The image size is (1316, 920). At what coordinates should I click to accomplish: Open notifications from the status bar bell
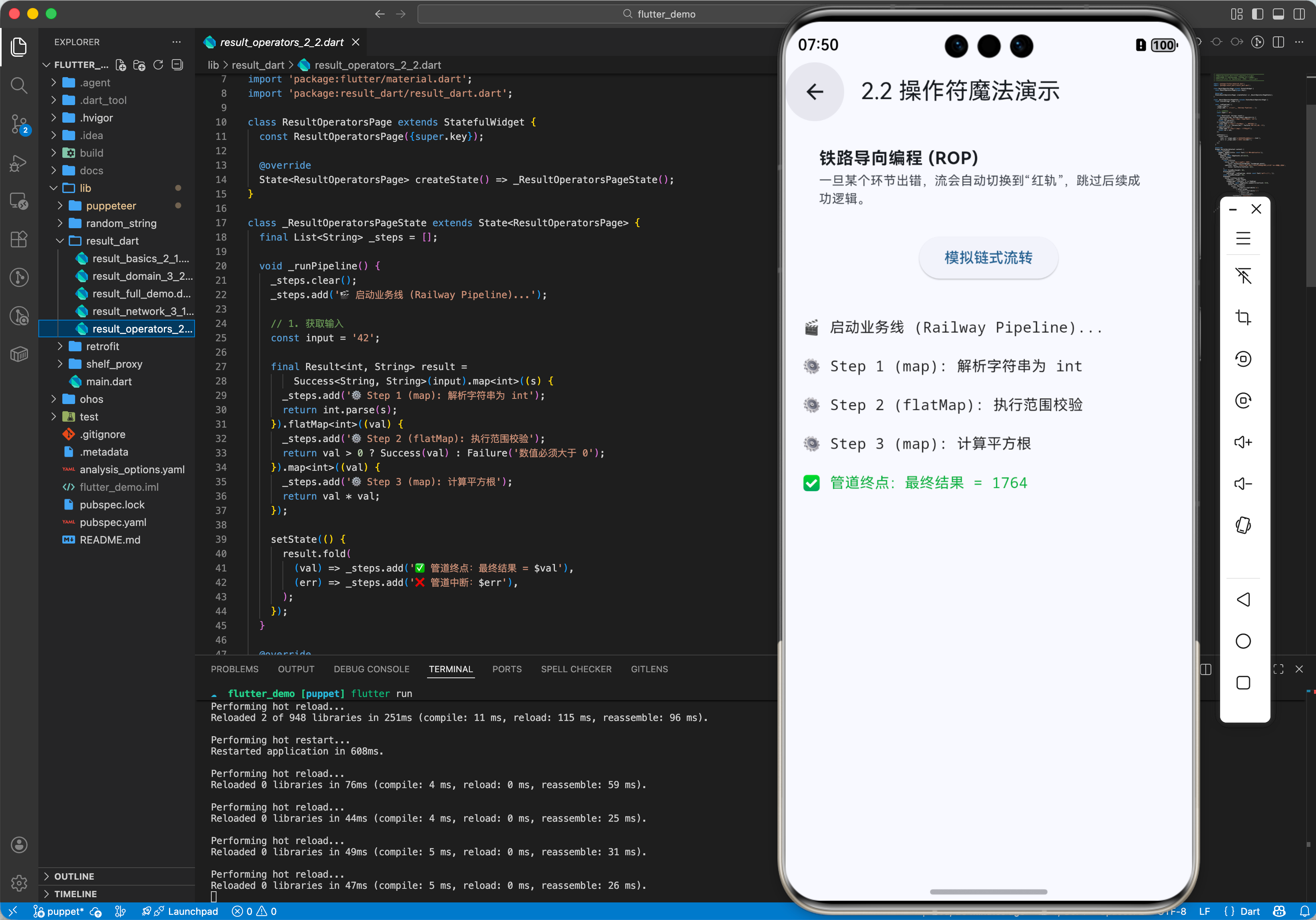click(x=1306, y=911)
